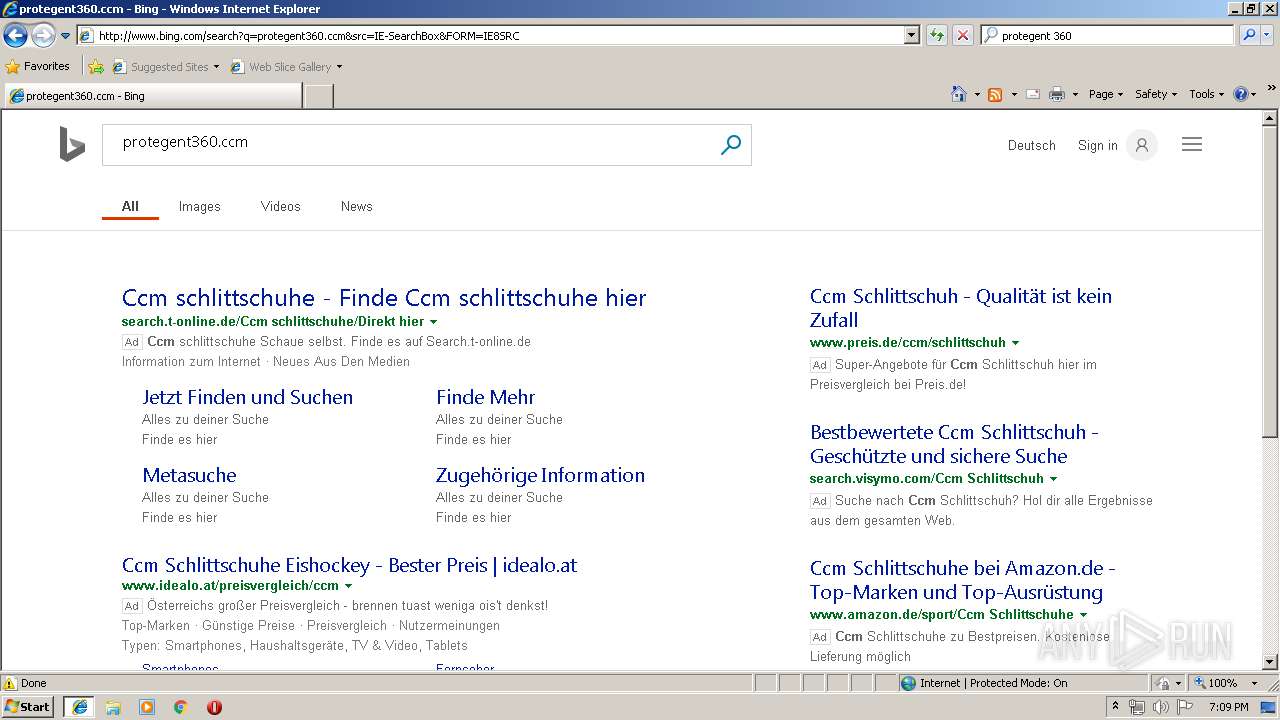This screenshot has width=1280, height=720.
Task: Expand the Safety menu
Action: click(x=1156, y=94)
